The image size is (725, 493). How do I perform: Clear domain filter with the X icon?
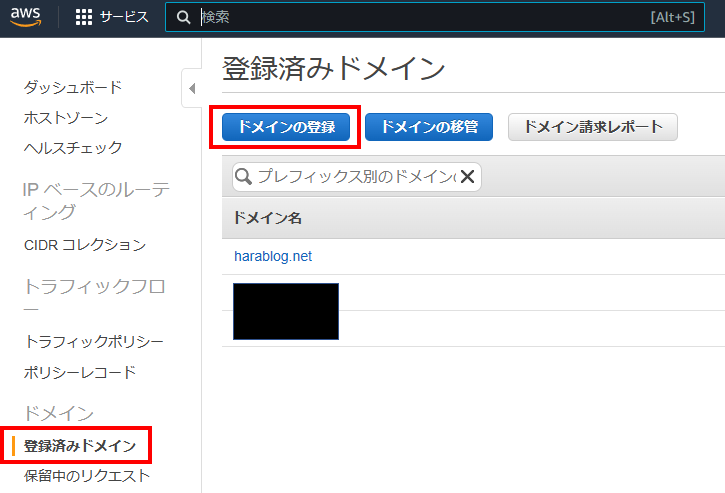point(467,176)
